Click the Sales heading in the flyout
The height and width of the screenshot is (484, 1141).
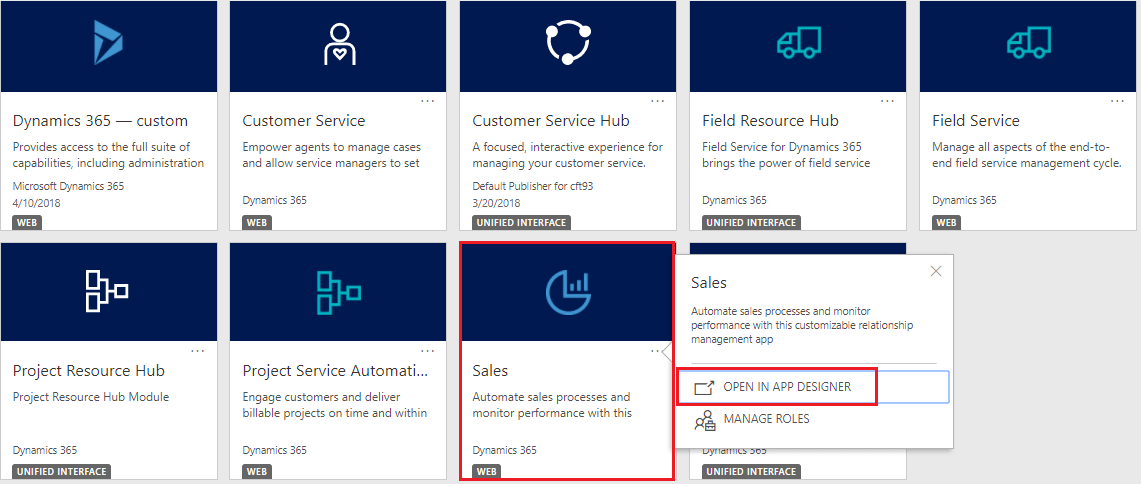pyautogui.click(x=709, y=283)
